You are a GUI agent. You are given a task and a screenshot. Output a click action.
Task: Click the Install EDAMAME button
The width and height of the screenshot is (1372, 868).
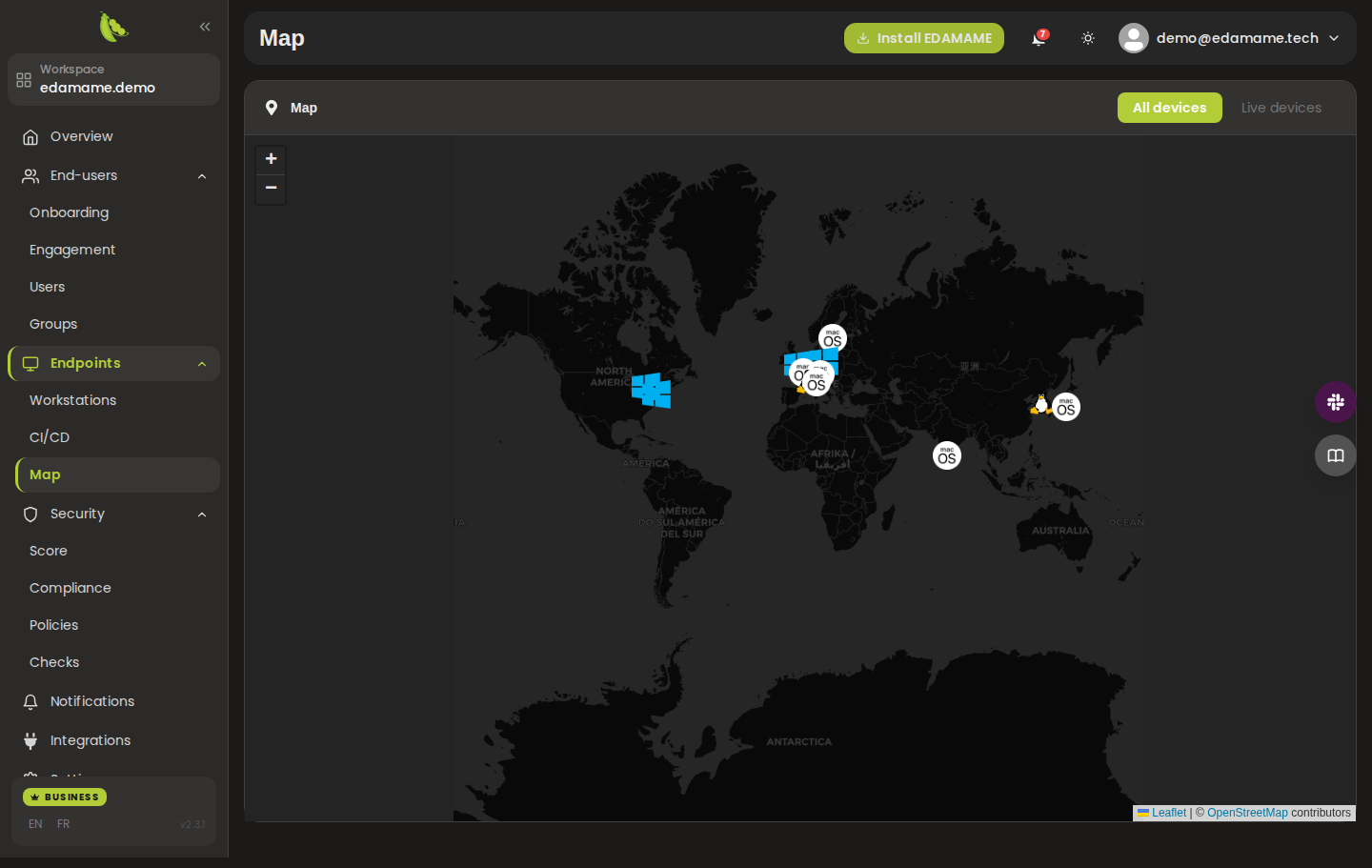click(x=924, y=38)
